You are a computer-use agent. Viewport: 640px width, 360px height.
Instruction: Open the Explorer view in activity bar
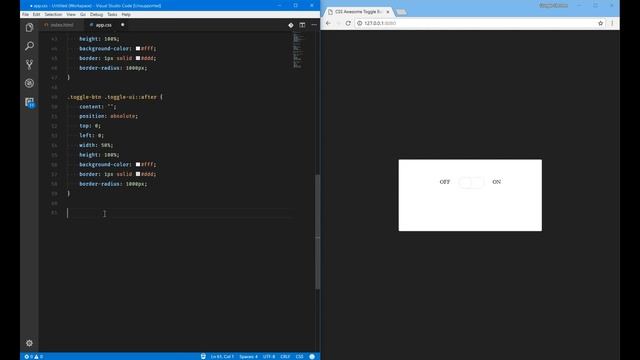(x=29, y=27)
